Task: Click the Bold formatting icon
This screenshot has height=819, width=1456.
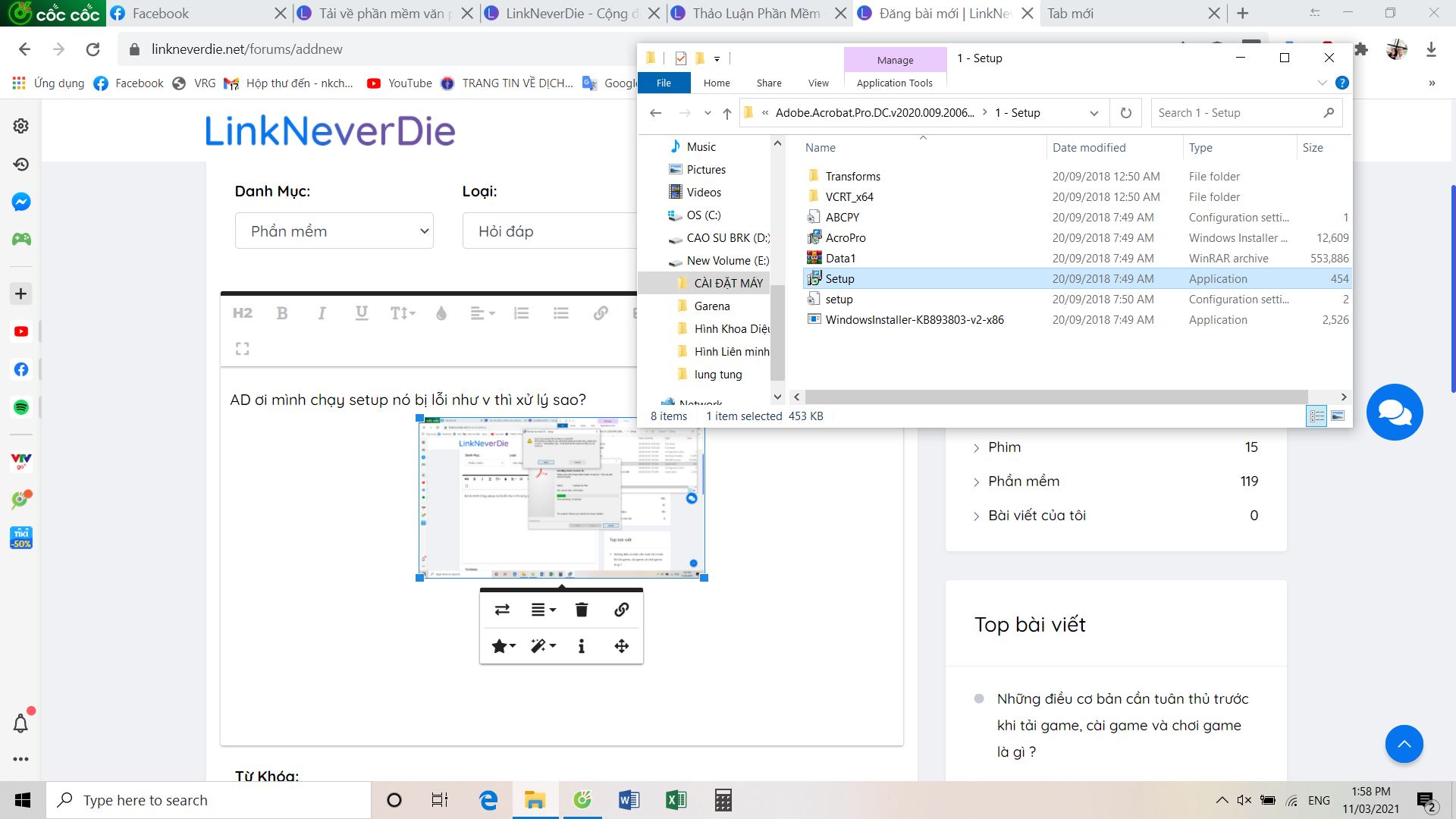Action: tap(282, 312)
